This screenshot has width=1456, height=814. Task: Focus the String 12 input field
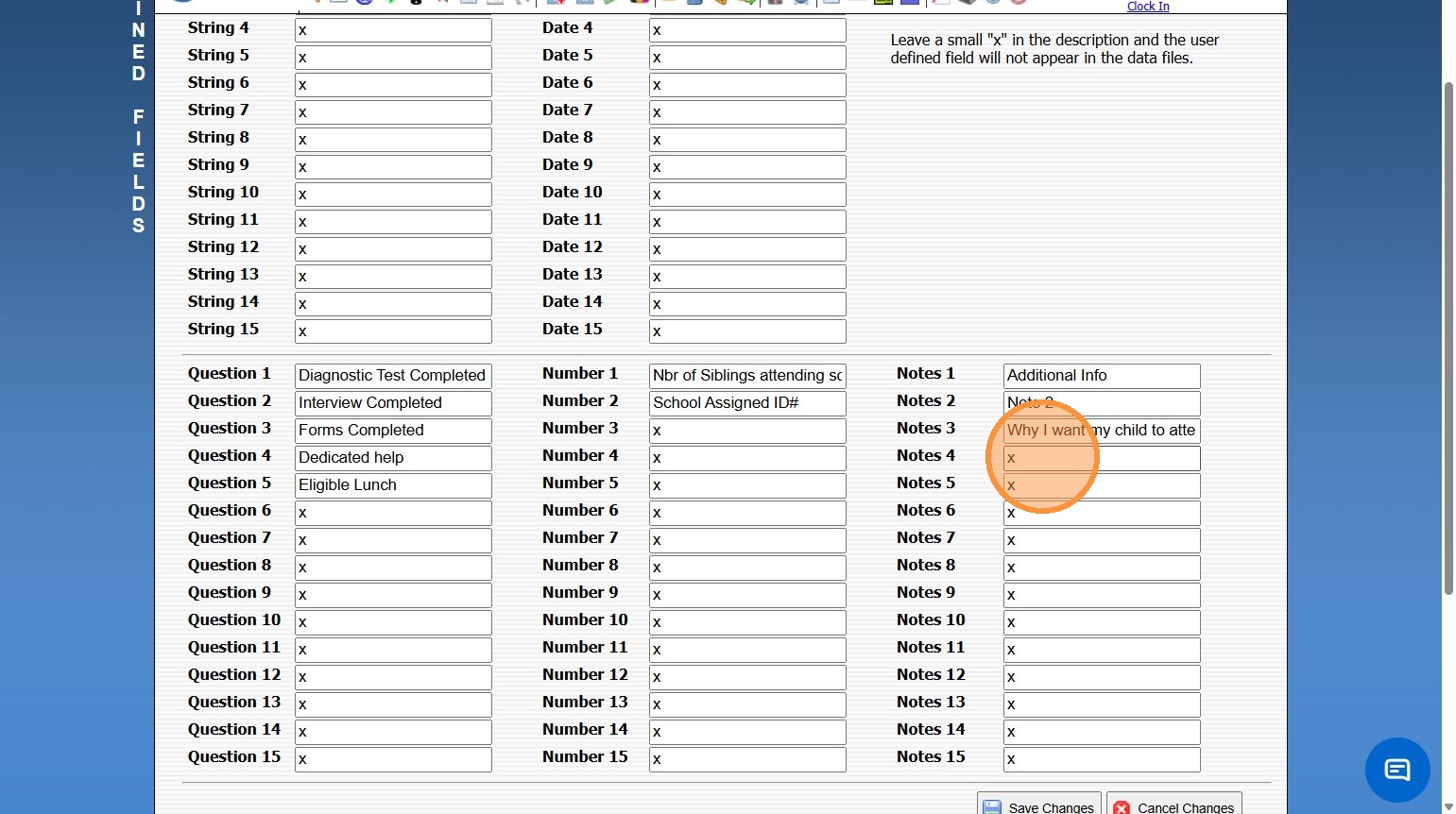click(x=393, y=249)
